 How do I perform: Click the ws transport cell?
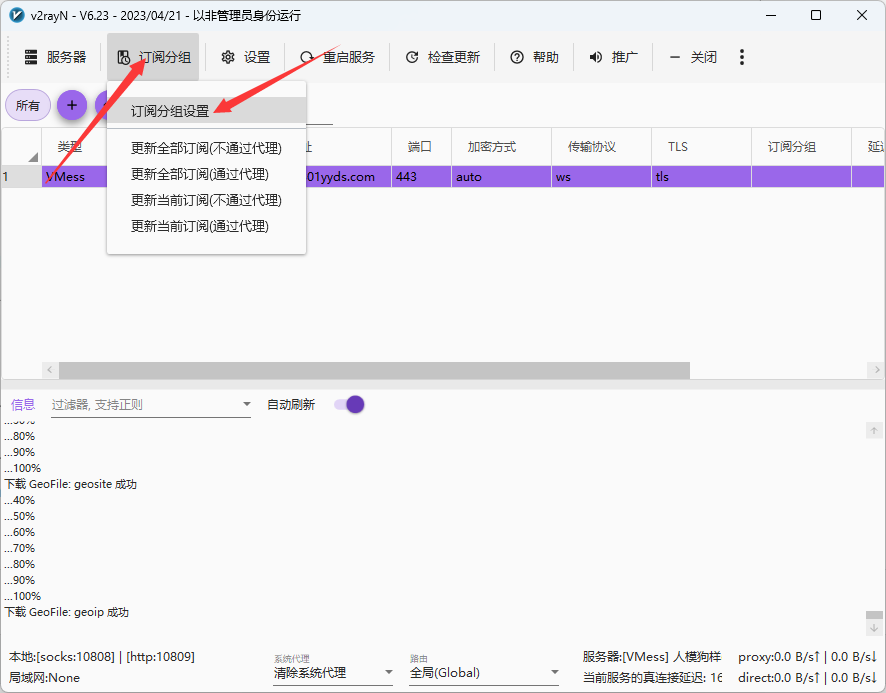tap(601, 177)
